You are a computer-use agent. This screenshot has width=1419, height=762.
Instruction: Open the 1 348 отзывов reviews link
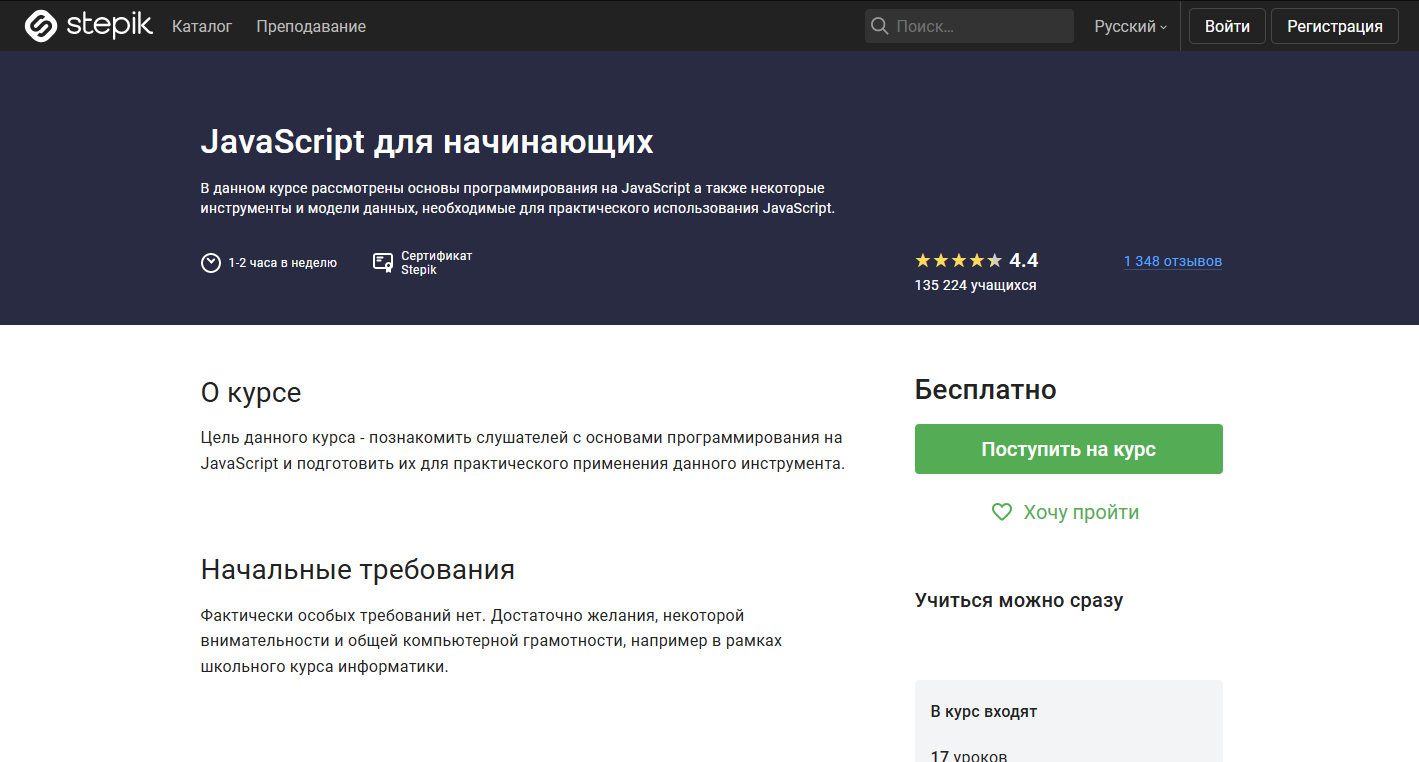coord(1172,261)
